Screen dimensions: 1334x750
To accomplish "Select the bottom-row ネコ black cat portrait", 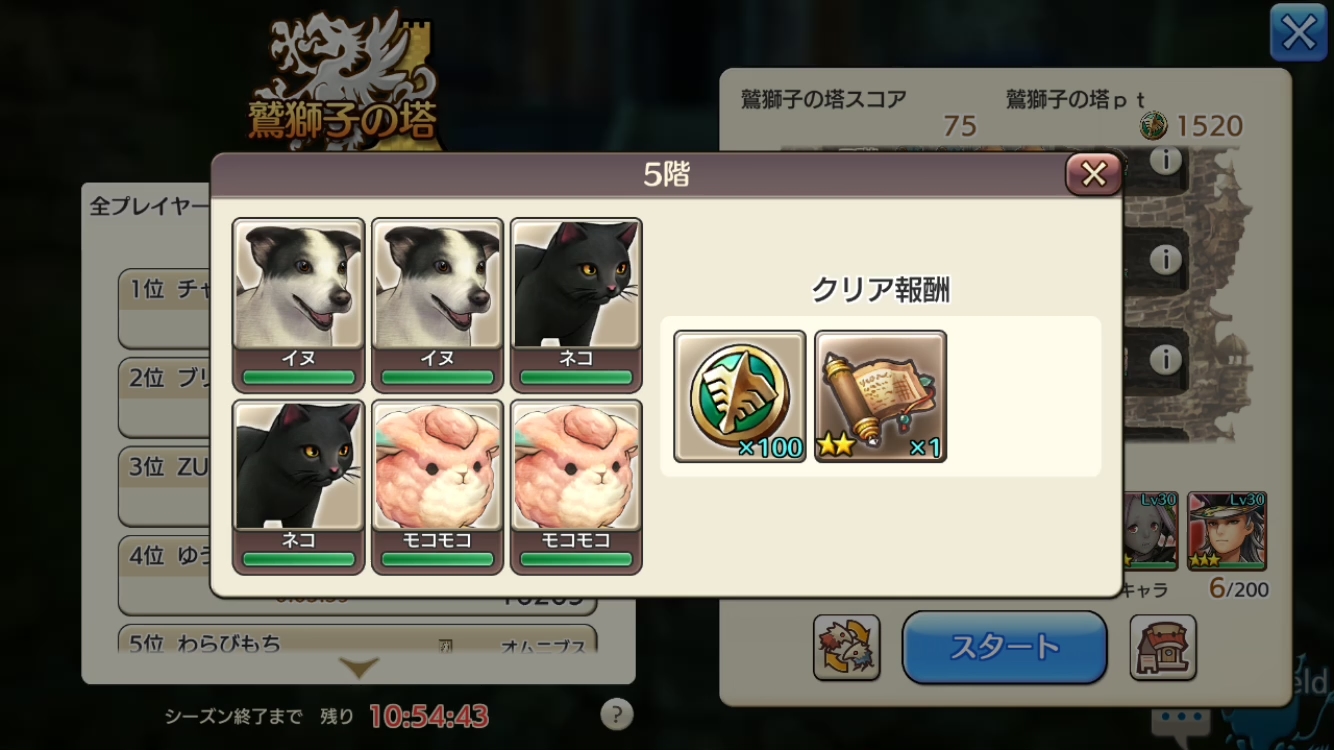I will tap(298, 487).
